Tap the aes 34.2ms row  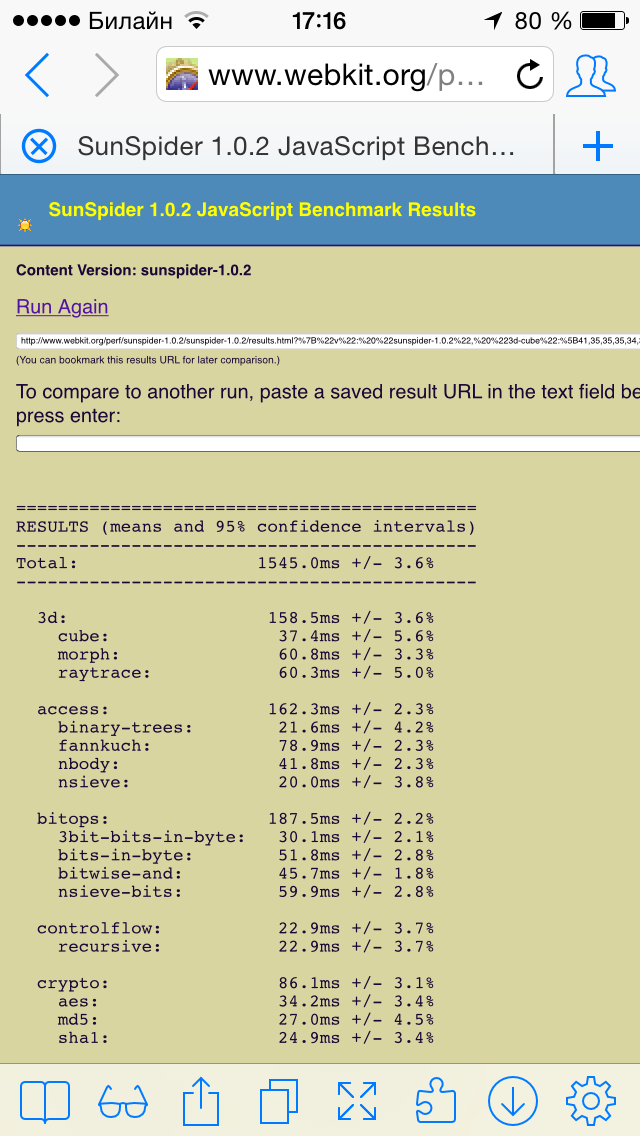pyautogui.click(x=246, y=1001)
